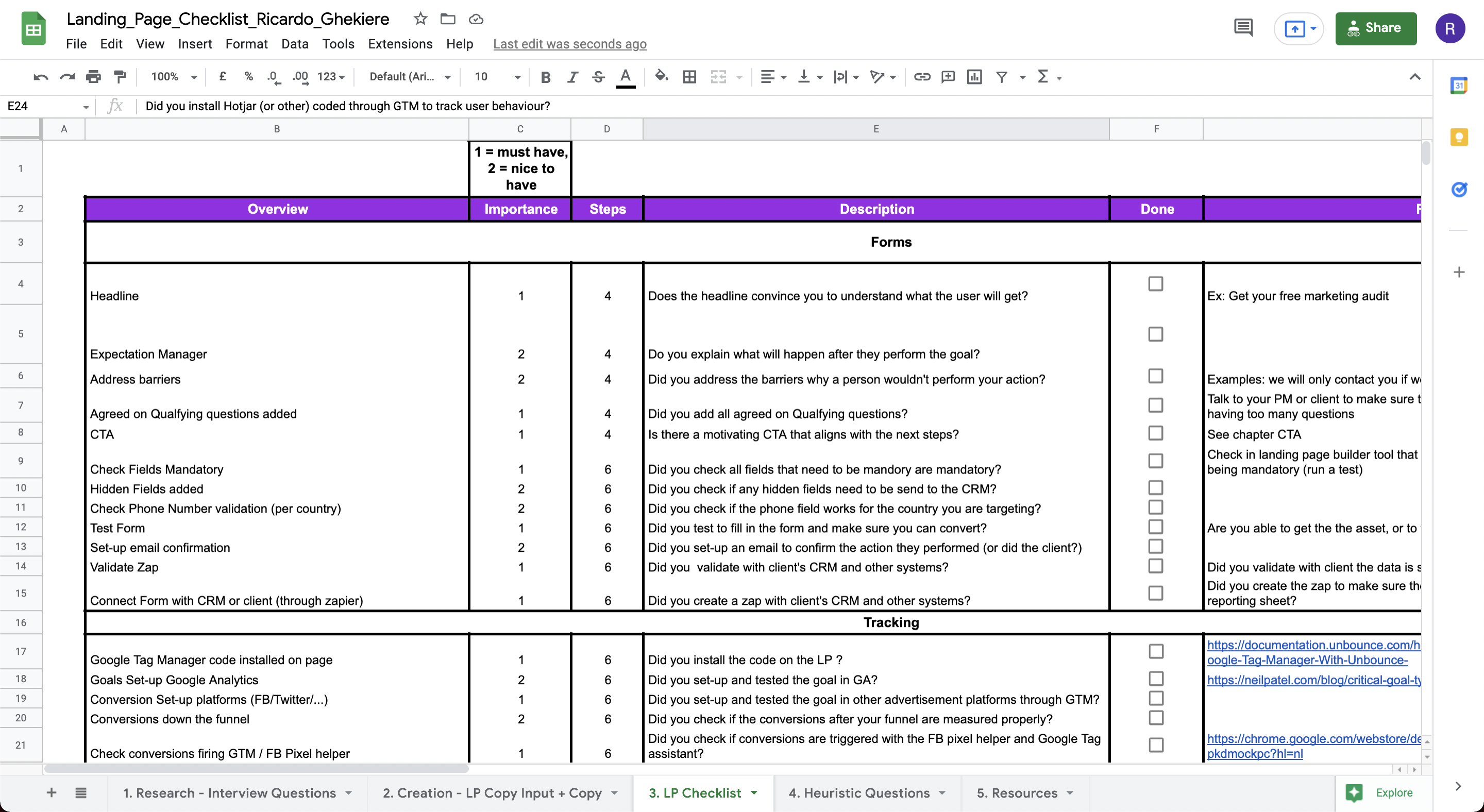The image size is (1484, 812).
Task: Check the Done box for Test Form
Action: (1156, 527)
